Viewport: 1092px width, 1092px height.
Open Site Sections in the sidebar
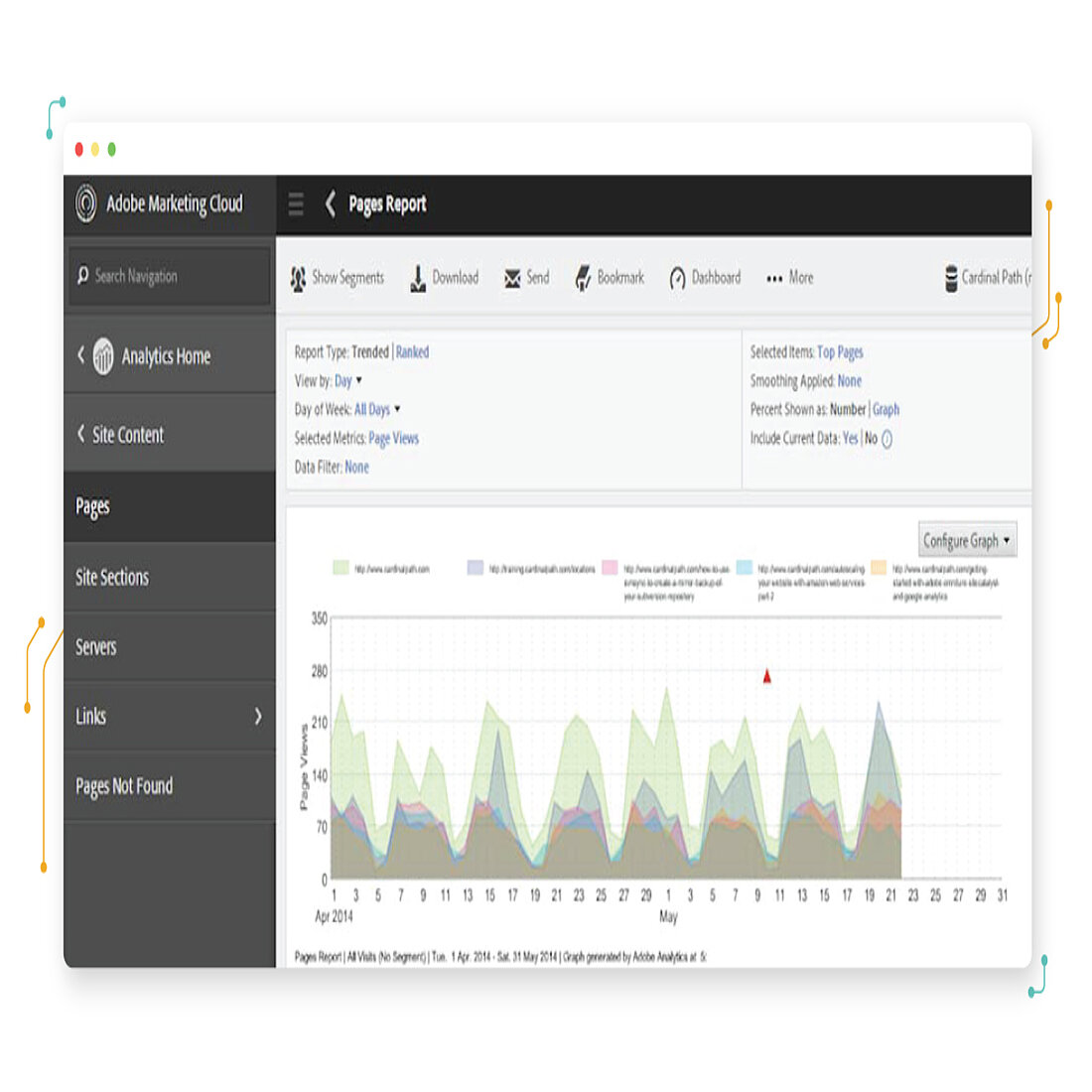point(112,578)
